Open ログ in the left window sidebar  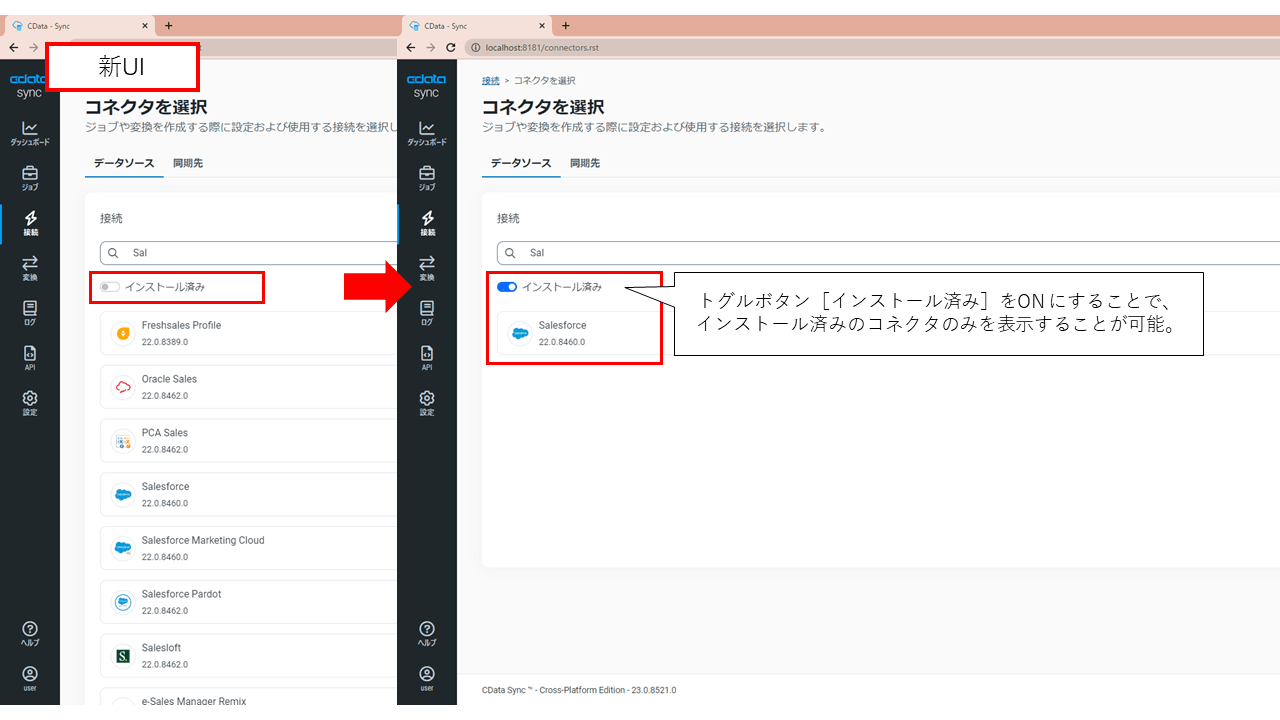[30, 313]
